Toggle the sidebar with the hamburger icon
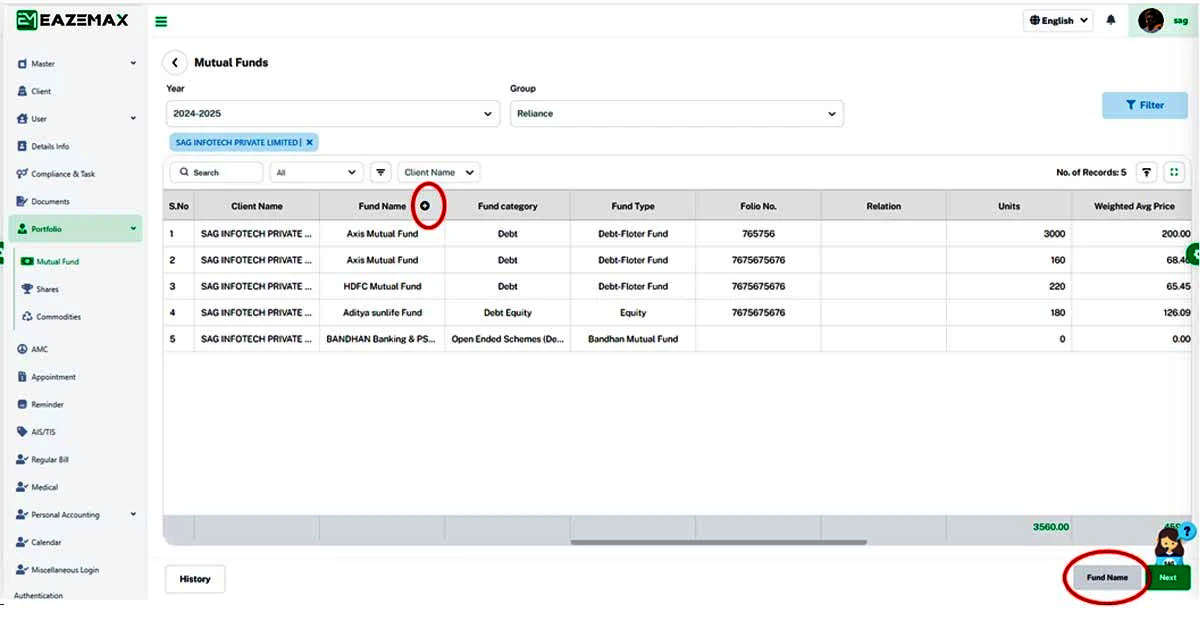This screenshot has width=1200, height=630. click(x=161, y=21)
